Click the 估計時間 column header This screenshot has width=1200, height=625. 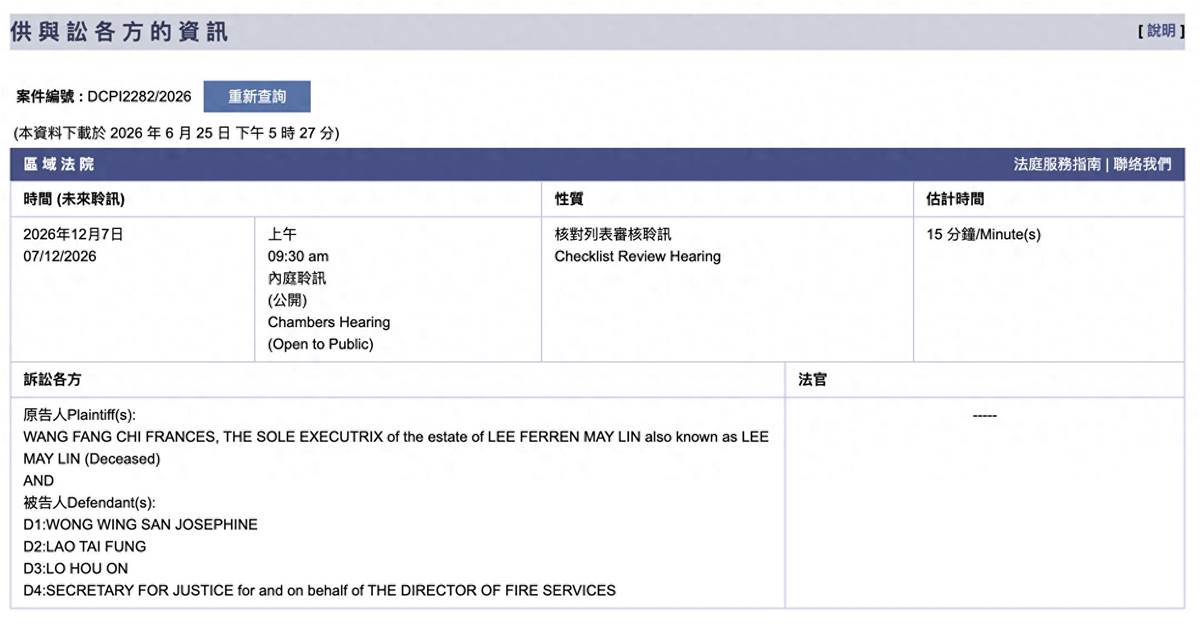pyautogui.click(x=955, y=199)
